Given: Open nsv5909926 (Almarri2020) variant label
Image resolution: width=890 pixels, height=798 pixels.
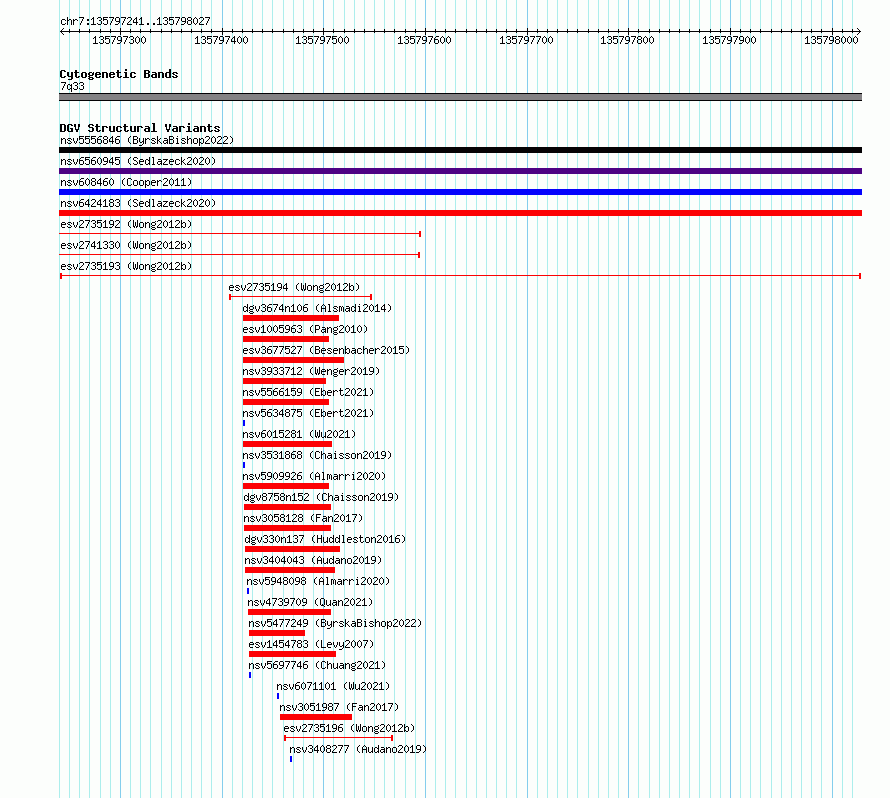Looking at the screenshot, I should coord(314,476).
